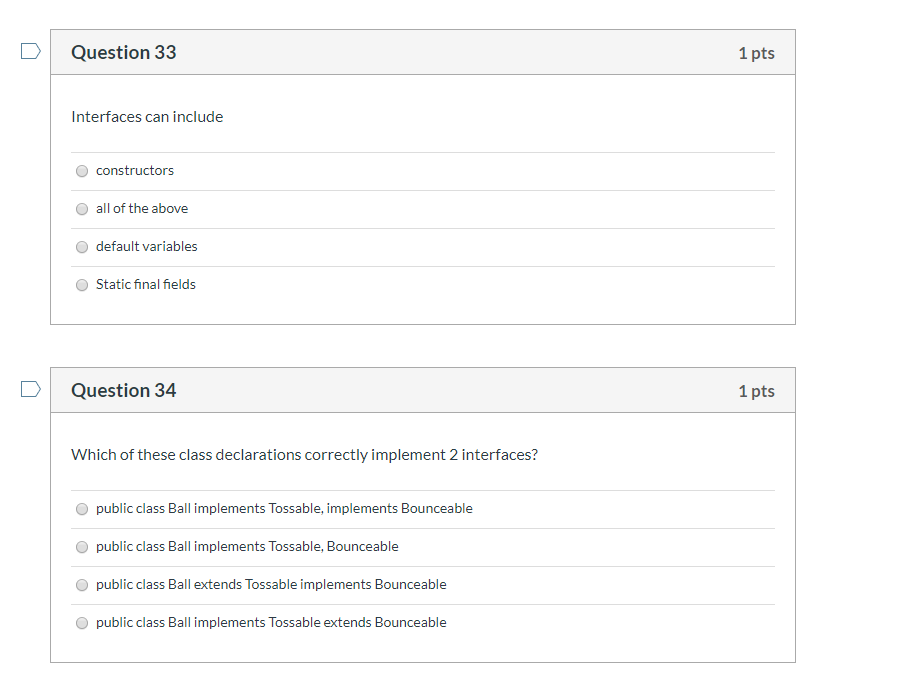The image size is (921, 676).
Task: Click the Question 34 header title
Action: click(123, 391)
